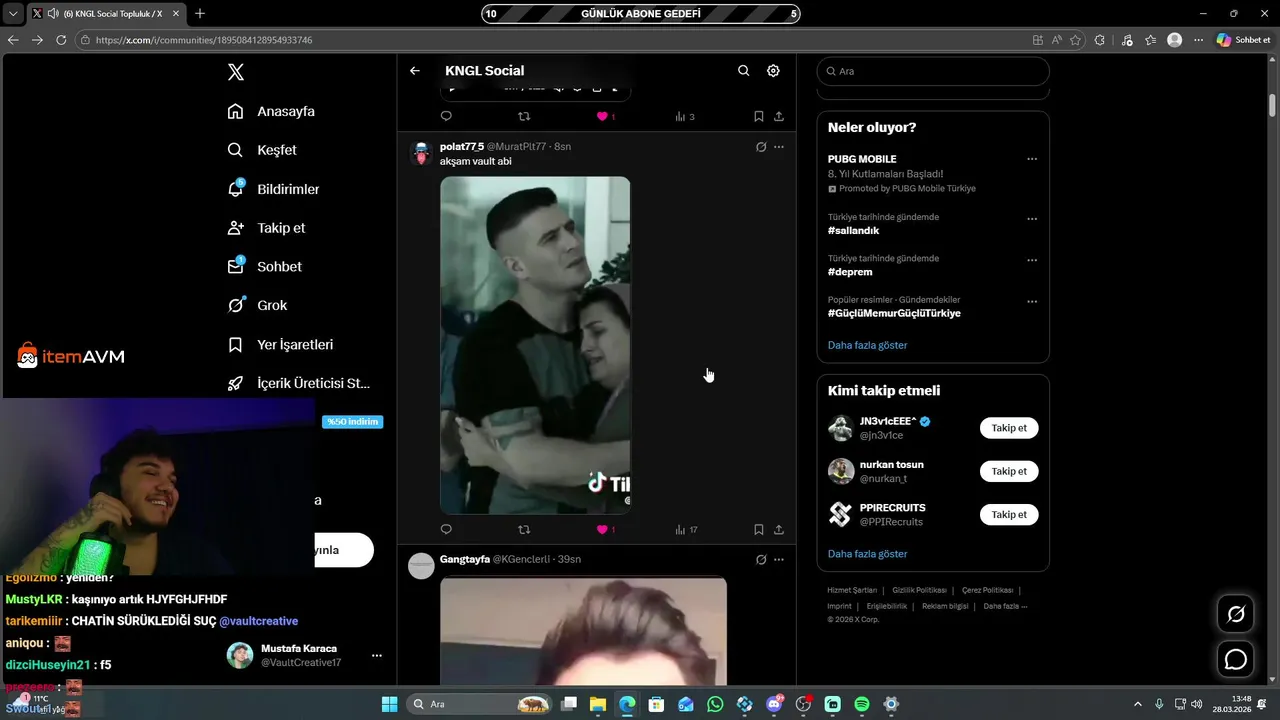The image size is (1280, 720).
Task: Open more options for #deprem trend
Action: coord(1032,260)
